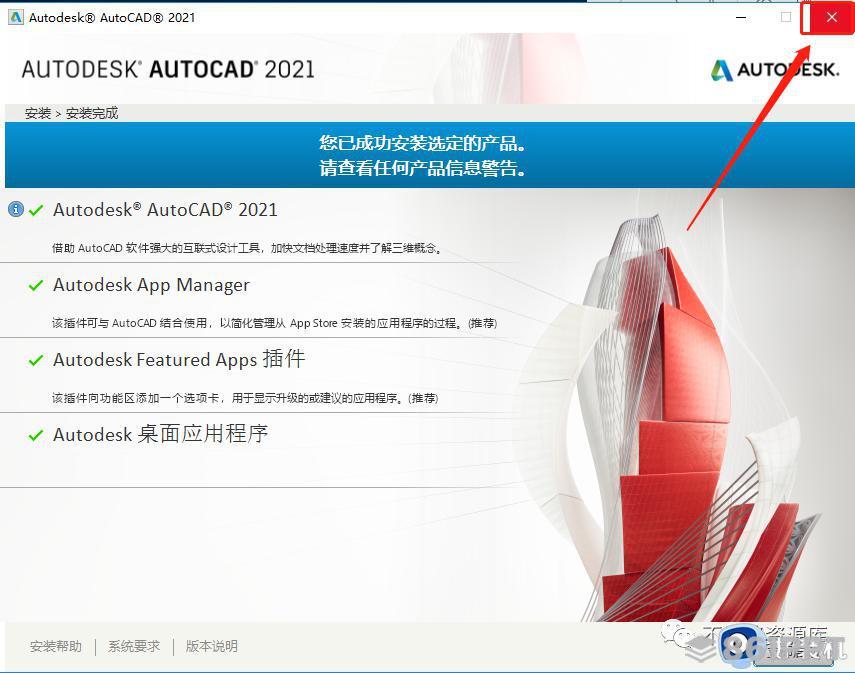This screenshot has height=673, width=855.
Task: Click the 您已成功安装选定的产品 banner text
Action: [x=423, y=143]
